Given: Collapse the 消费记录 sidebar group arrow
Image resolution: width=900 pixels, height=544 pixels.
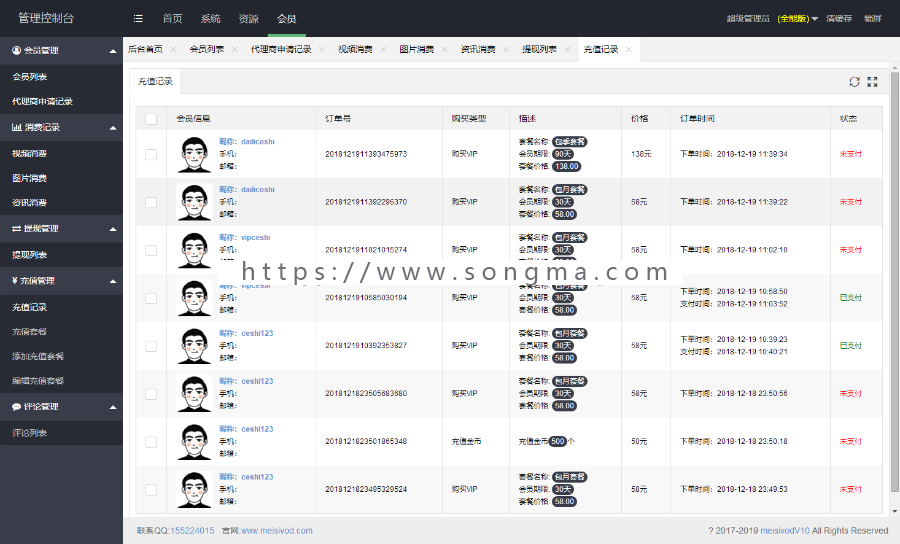Looking at the screenshot, I should pyautogui.click(x=112, y=128).
